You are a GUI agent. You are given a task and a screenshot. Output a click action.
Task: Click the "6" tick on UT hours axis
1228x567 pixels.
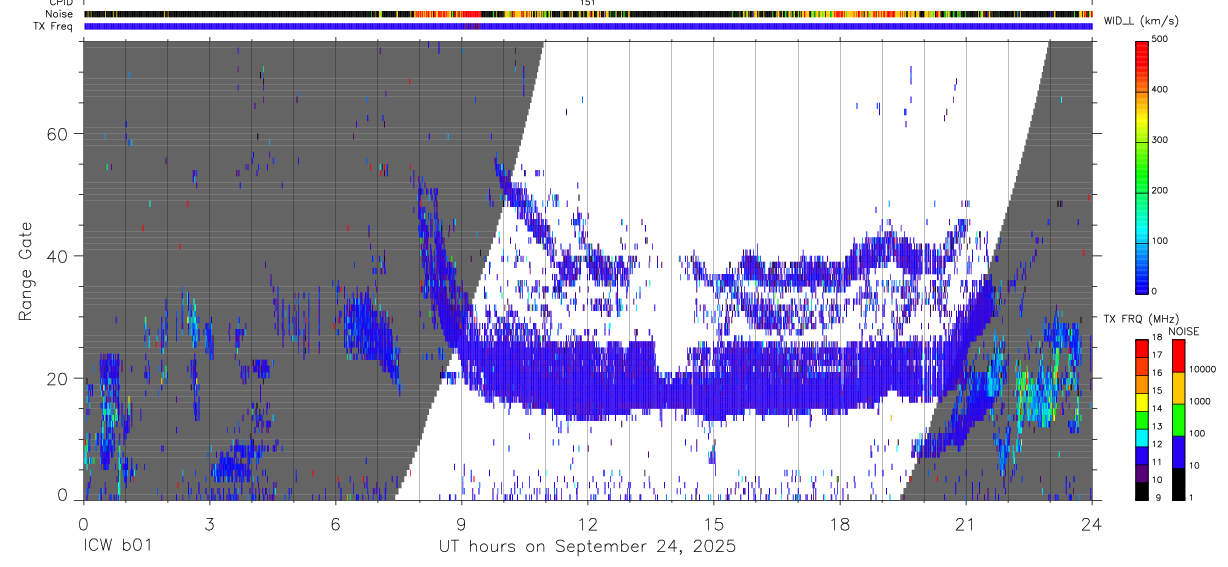click(335, 523)
